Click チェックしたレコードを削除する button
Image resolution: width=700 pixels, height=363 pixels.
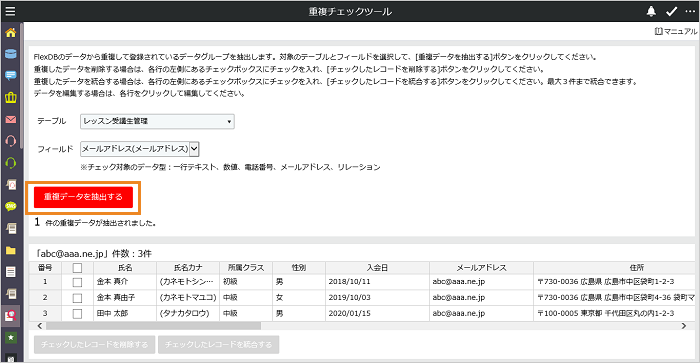coord(94,345)
